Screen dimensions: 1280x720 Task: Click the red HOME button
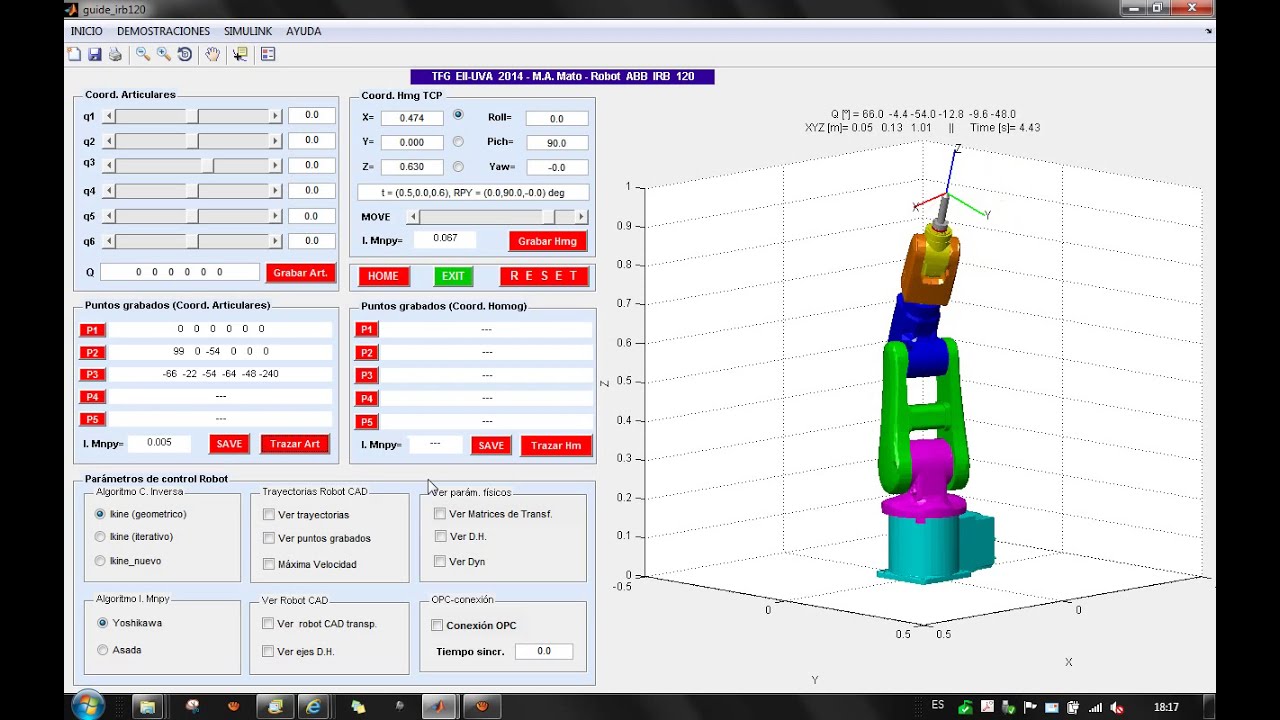click(383, 276)
